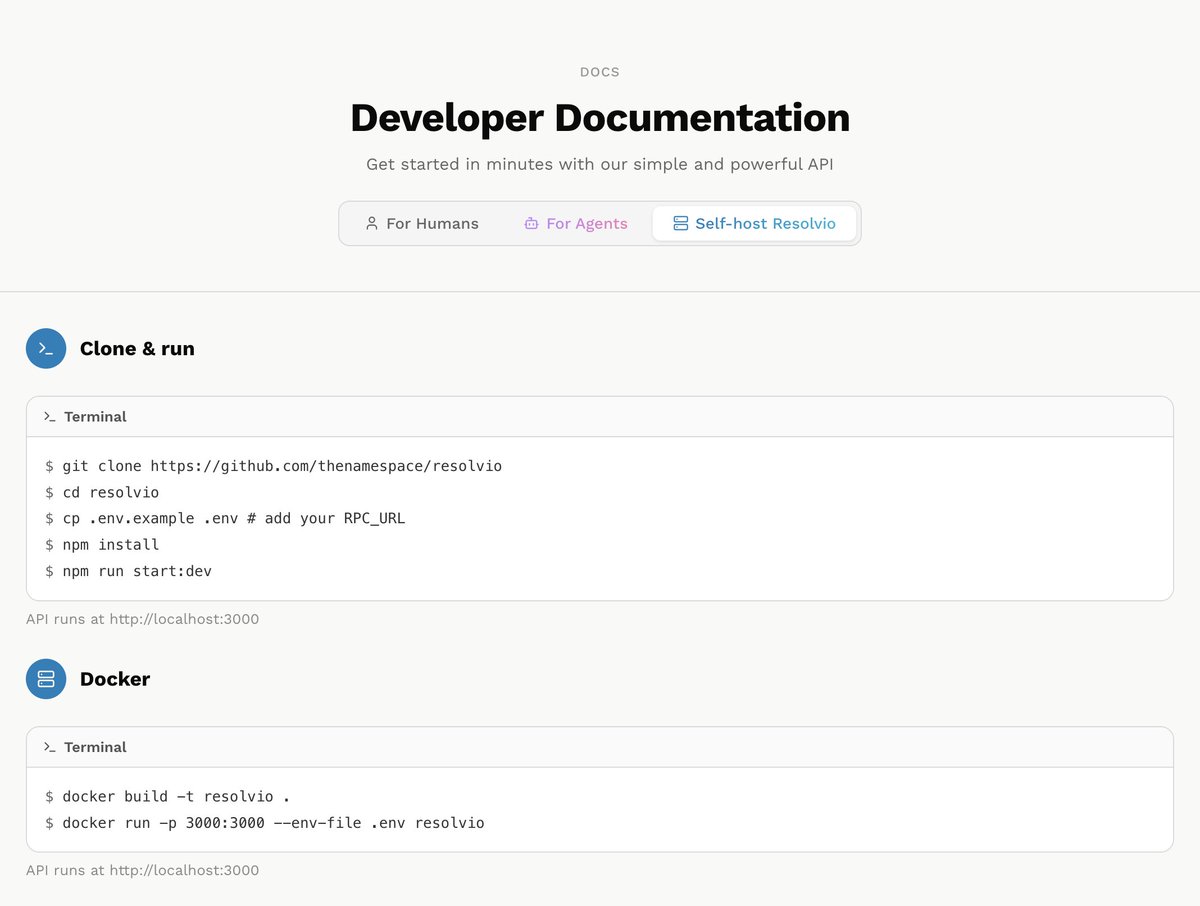Screen dimensions: 1200x906
Task: Click the terminal prompt icon in the Docker Terminal header
Action: click(x=50, y=747)
